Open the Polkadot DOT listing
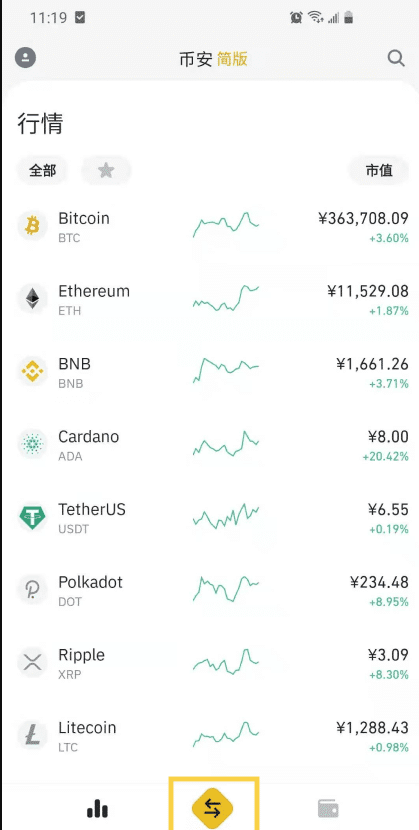This screenshot has width=419, height=830. (x=210, y=590)
